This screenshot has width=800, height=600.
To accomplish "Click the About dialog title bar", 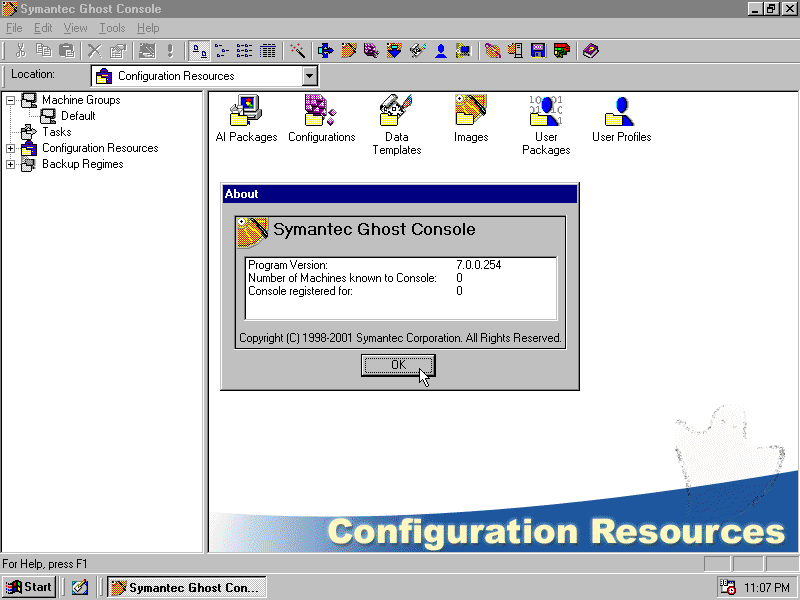I will coord(400,194).
